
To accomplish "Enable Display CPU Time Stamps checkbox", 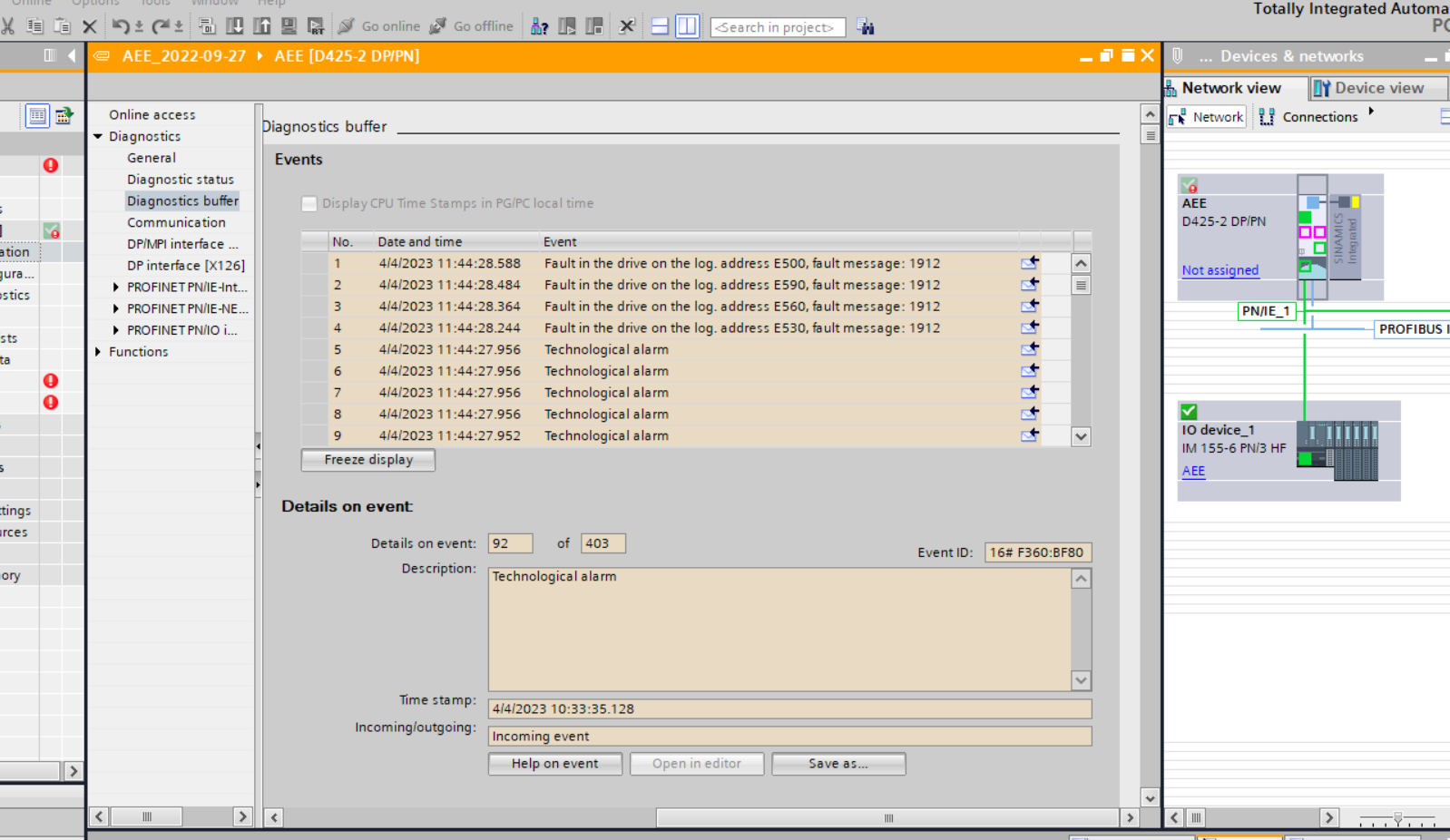I will coord(309,203).
